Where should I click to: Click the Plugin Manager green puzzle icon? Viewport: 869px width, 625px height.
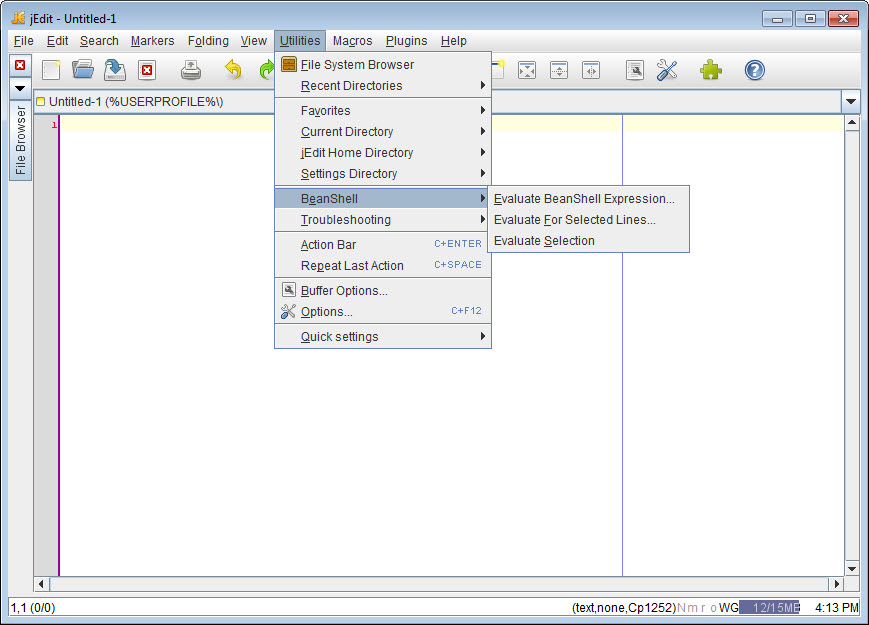pyautogui.click(x=710, y=70)
